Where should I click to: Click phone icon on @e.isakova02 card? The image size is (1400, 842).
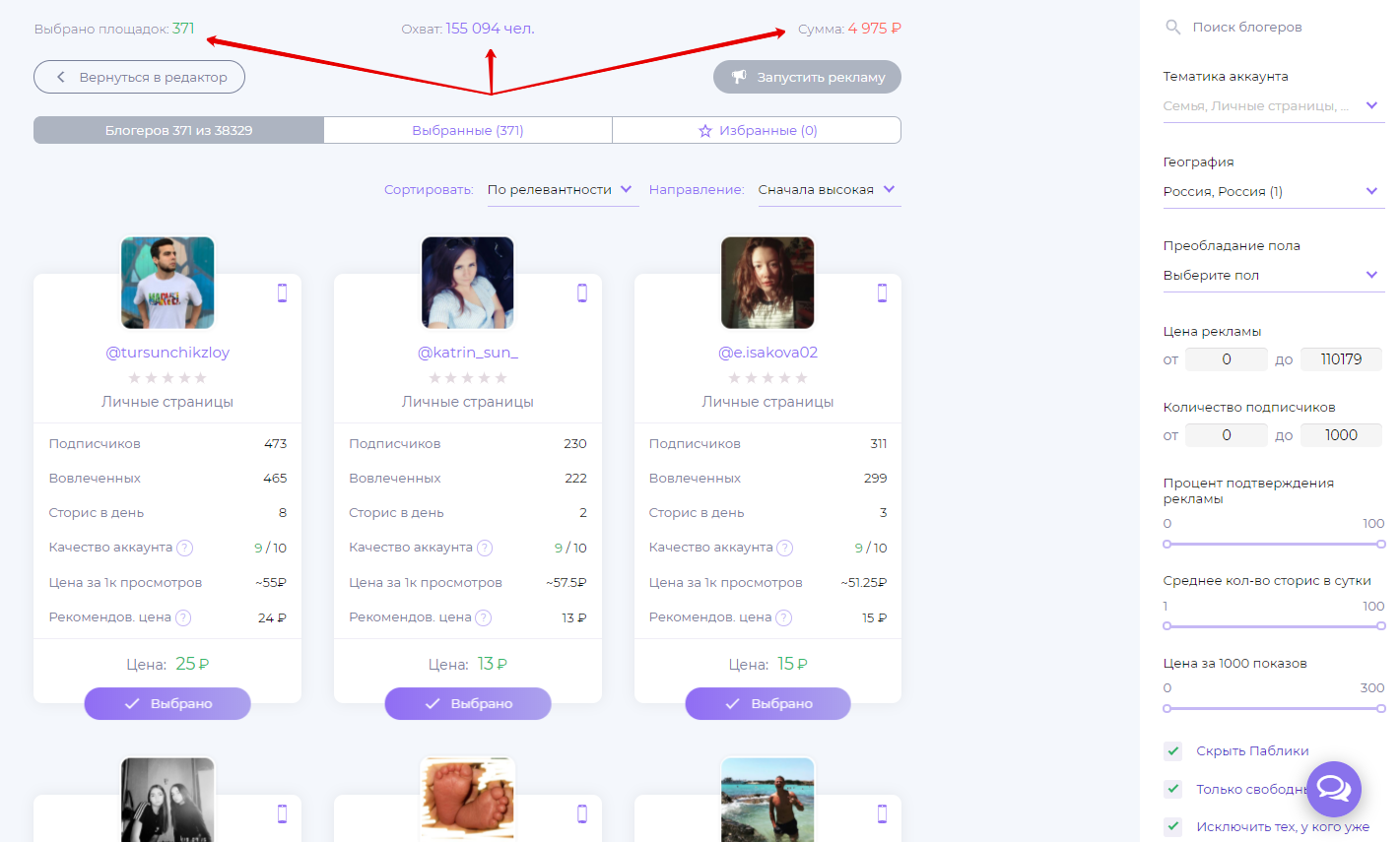pos(882,292)
